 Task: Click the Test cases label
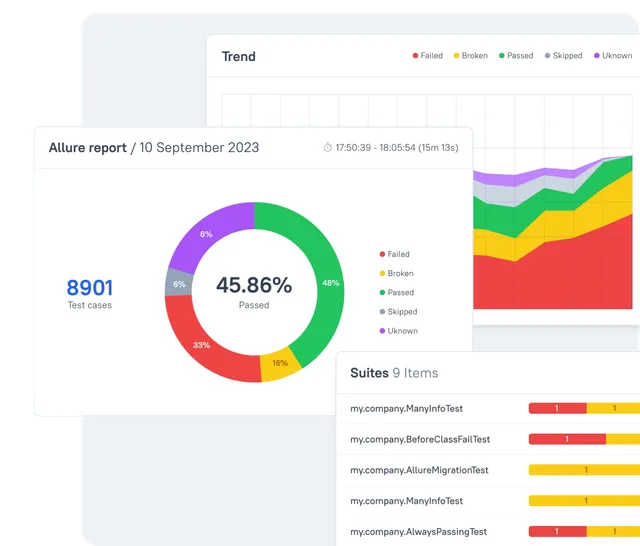click(90, 305)
